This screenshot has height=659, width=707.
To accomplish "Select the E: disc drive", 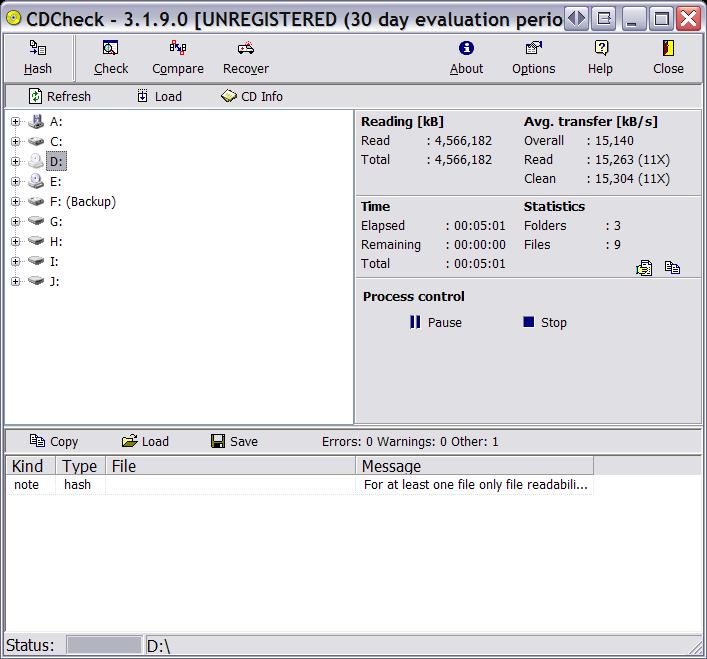I will pyautogui.click(x=56, y=182).
